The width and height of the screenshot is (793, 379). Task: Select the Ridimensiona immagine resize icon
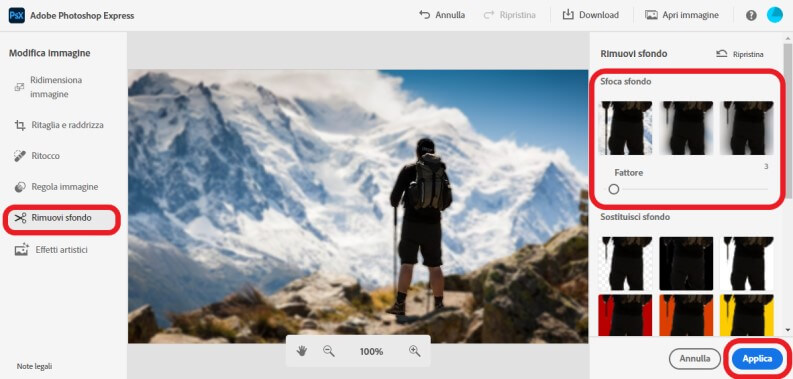point(19,87)
